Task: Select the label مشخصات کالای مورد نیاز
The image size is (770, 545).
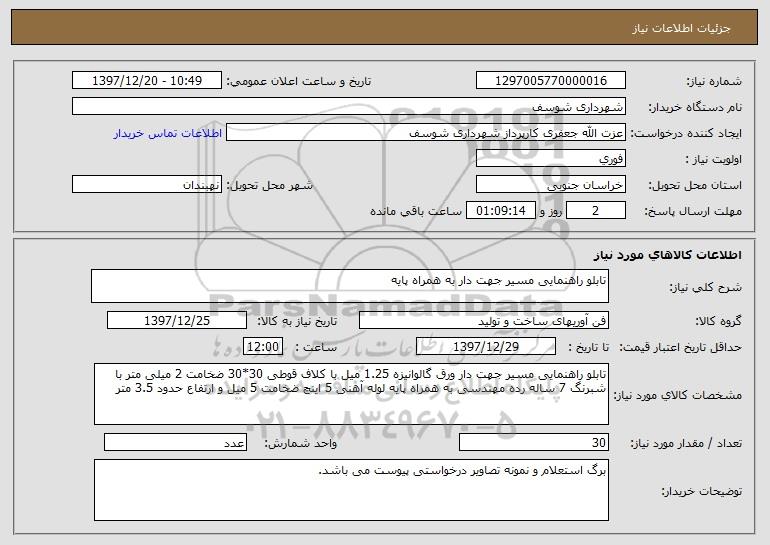Action: click(x=678, y=395)
